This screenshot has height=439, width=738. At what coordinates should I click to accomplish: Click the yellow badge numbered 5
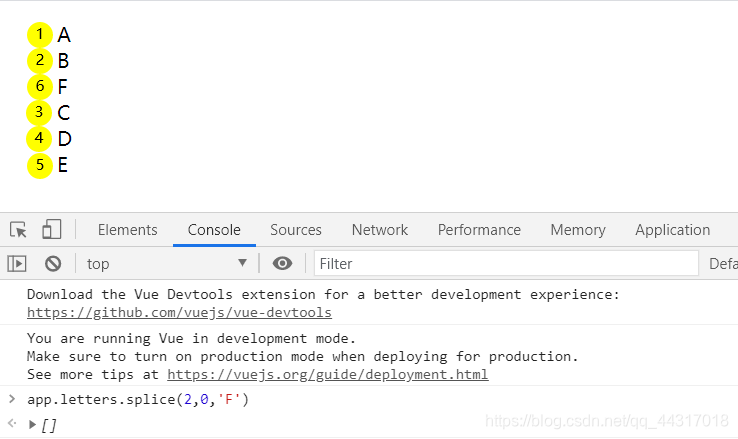[x=40, y=166]
